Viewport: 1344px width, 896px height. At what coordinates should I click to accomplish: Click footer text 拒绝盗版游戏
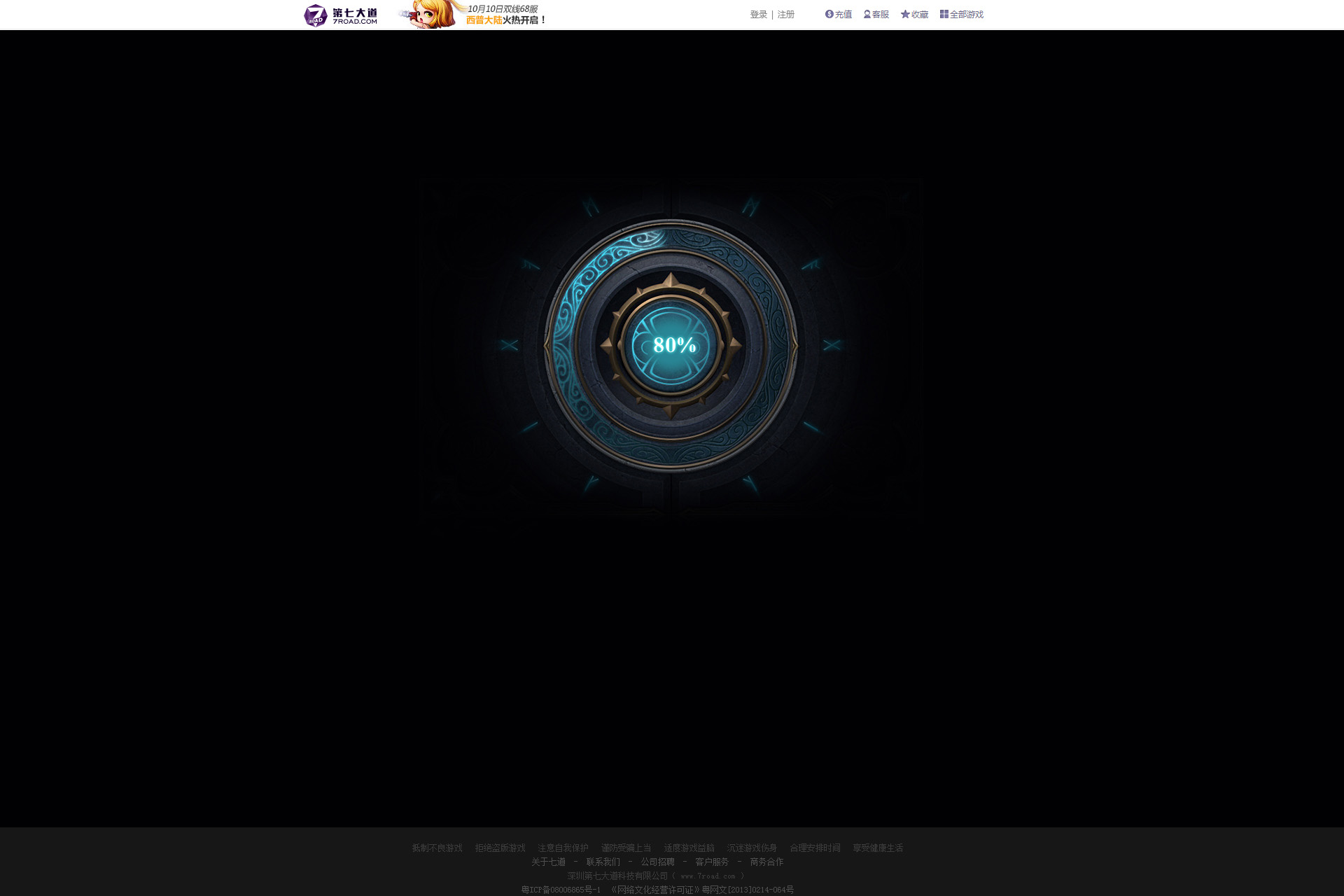click(x=500, y=848)
